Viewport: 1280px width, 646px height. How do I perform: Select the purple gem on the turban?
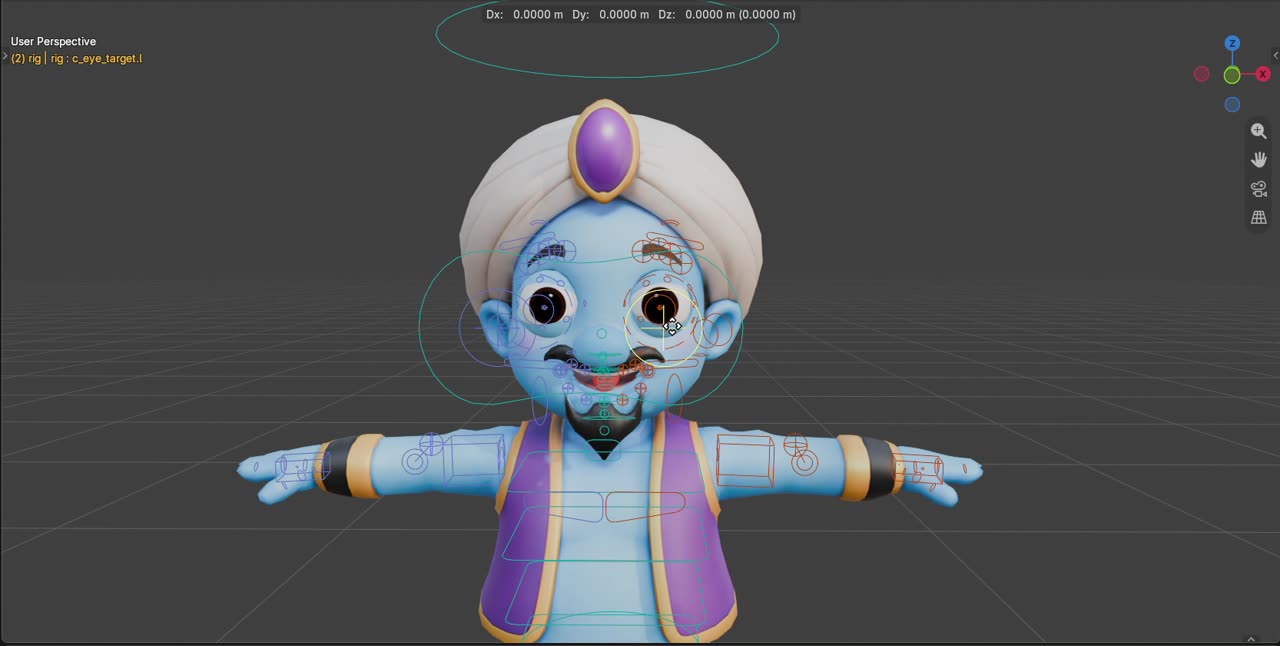(604, 150)
